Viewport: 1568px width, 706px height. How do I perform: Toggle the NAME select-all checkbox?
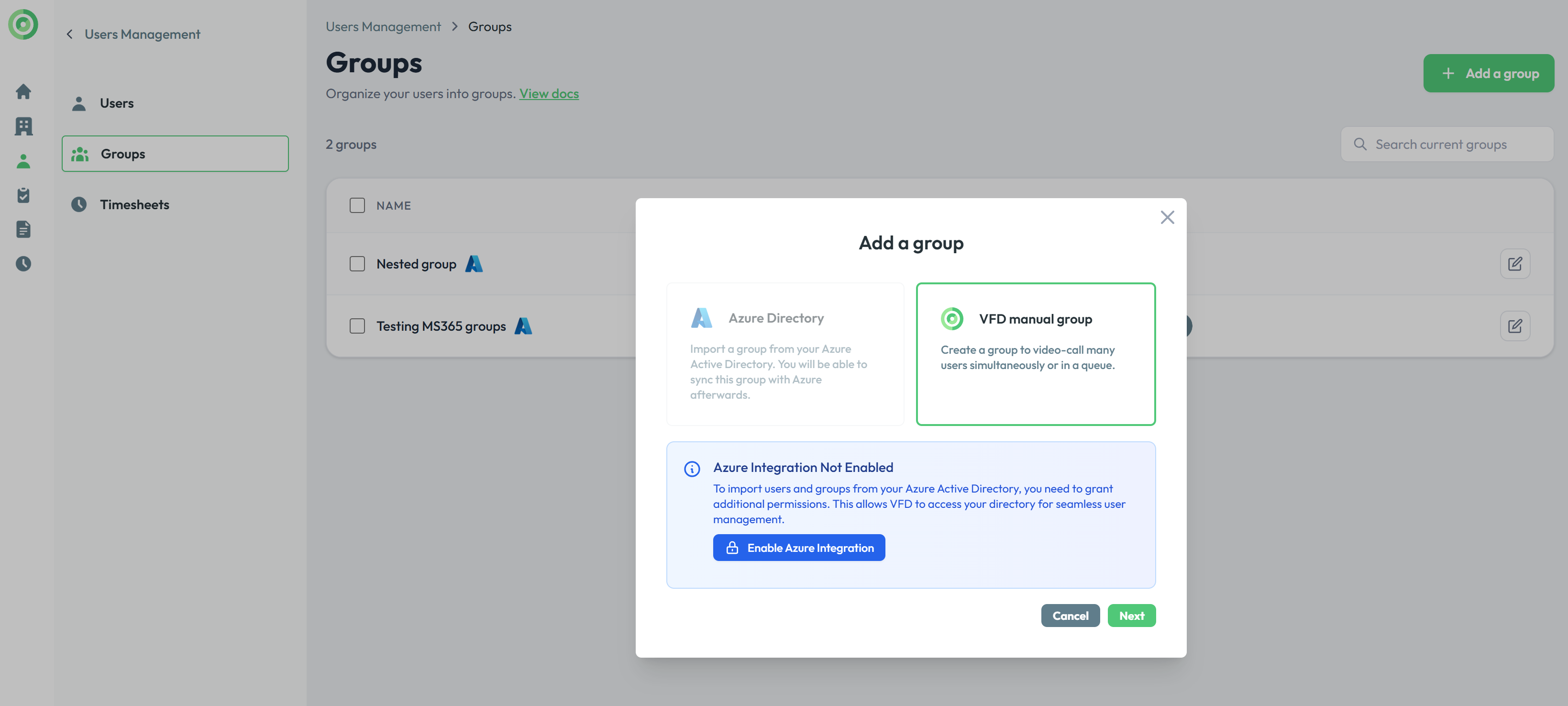[357, 205]
